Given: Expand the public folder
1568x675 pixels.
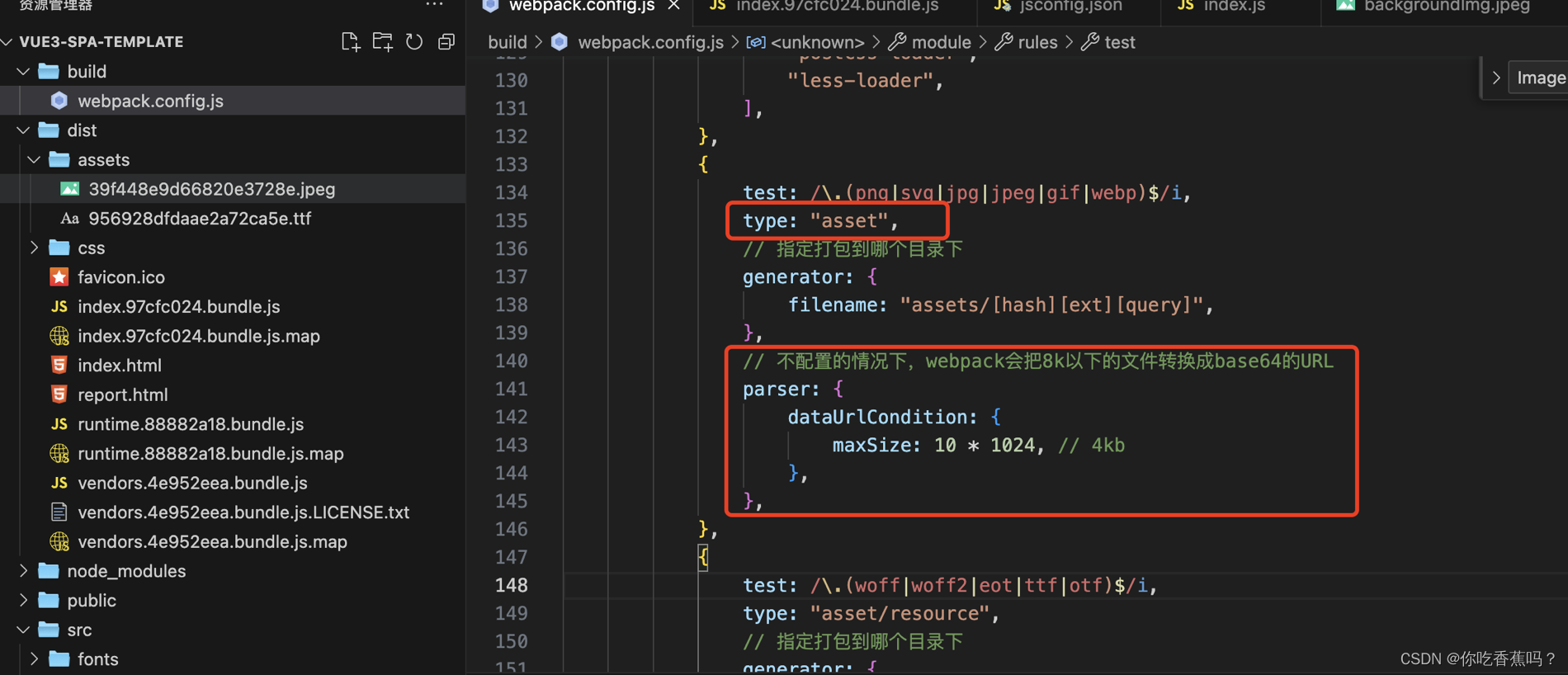Looking at the screenshot, I should 23,601.
